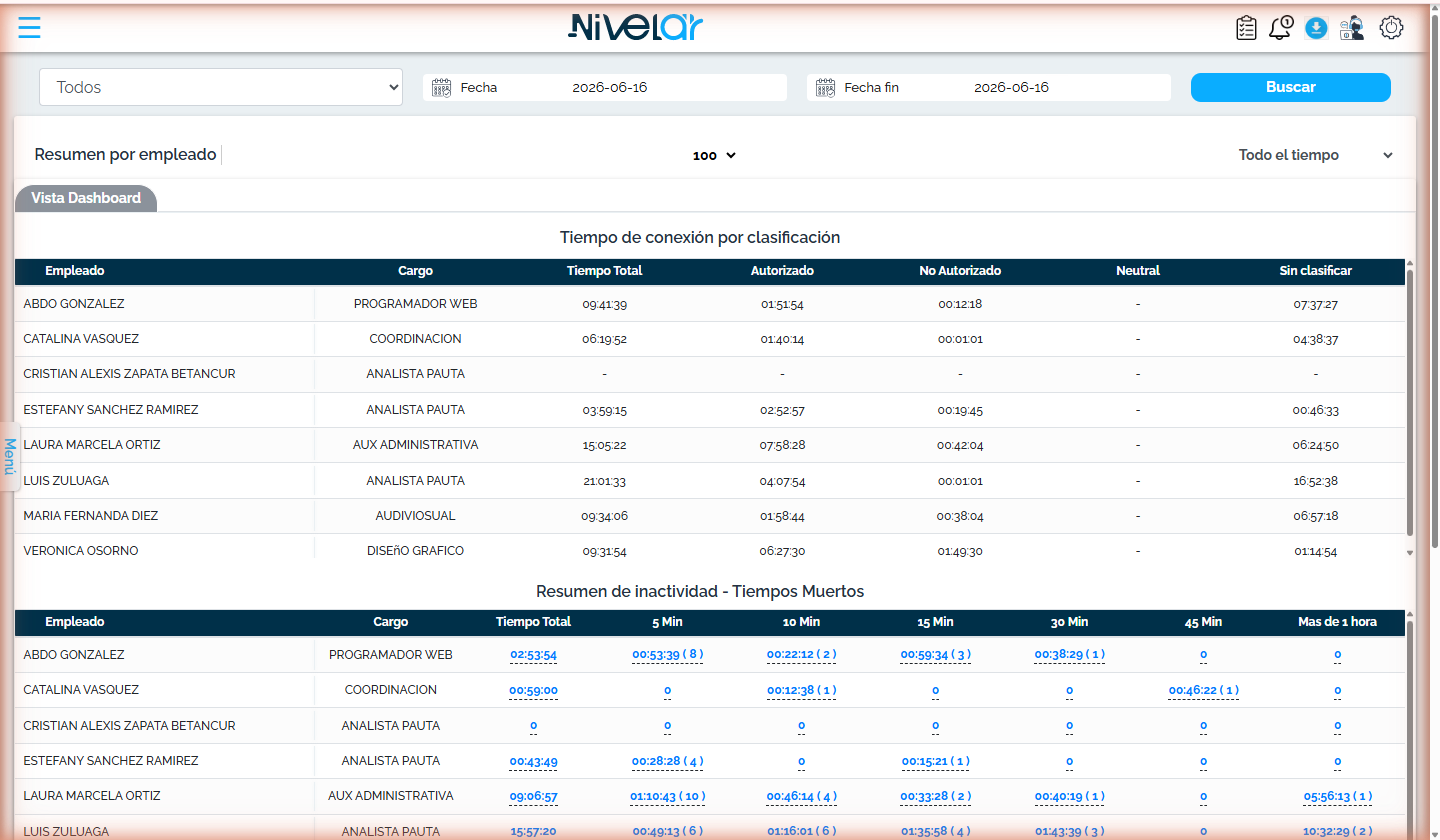Click the Sin clasificar column header
1440x840 pixels.
(1315, 271)
